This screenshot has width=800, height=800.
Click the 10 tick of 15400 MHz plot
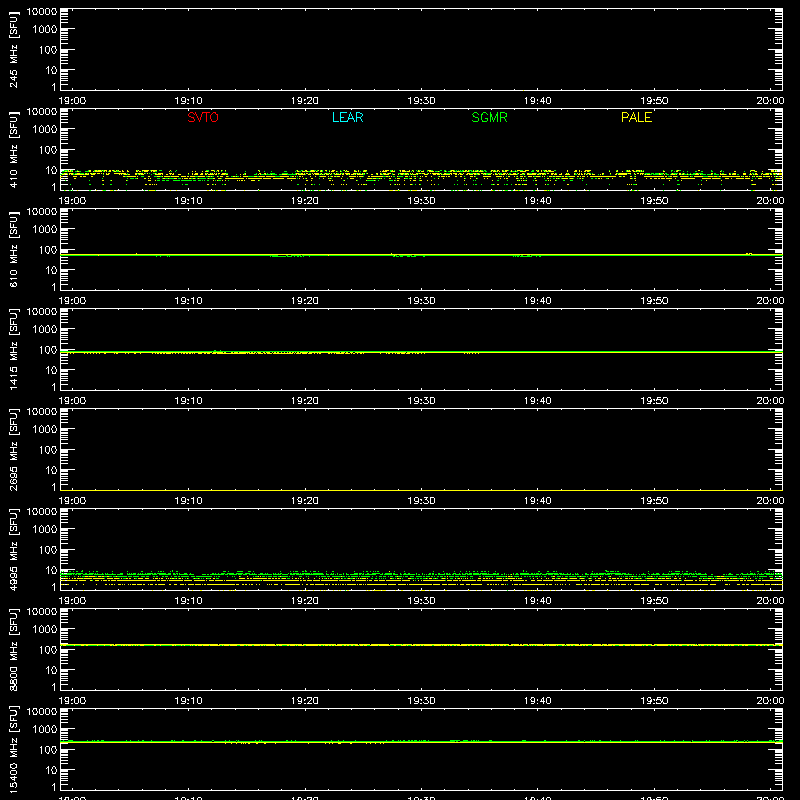pyautogui.click(x=51, y=770)
